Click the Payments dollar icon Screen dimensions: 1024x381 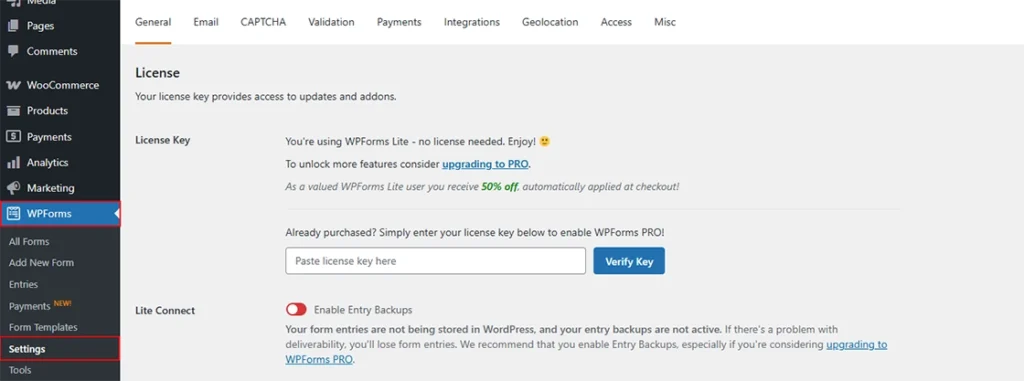13,137
